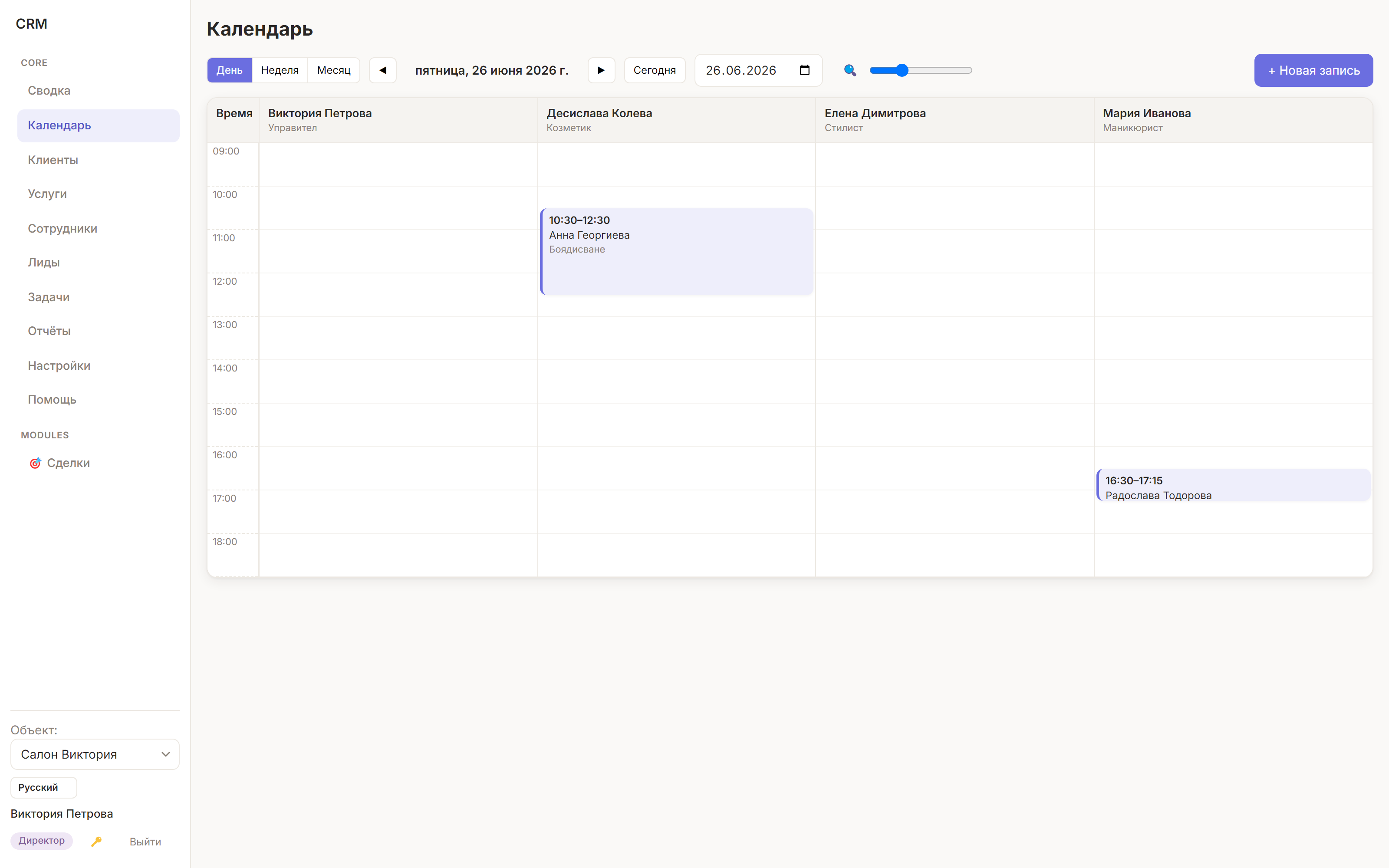Click Елена Димитрова column header

(x=955, y=120)
